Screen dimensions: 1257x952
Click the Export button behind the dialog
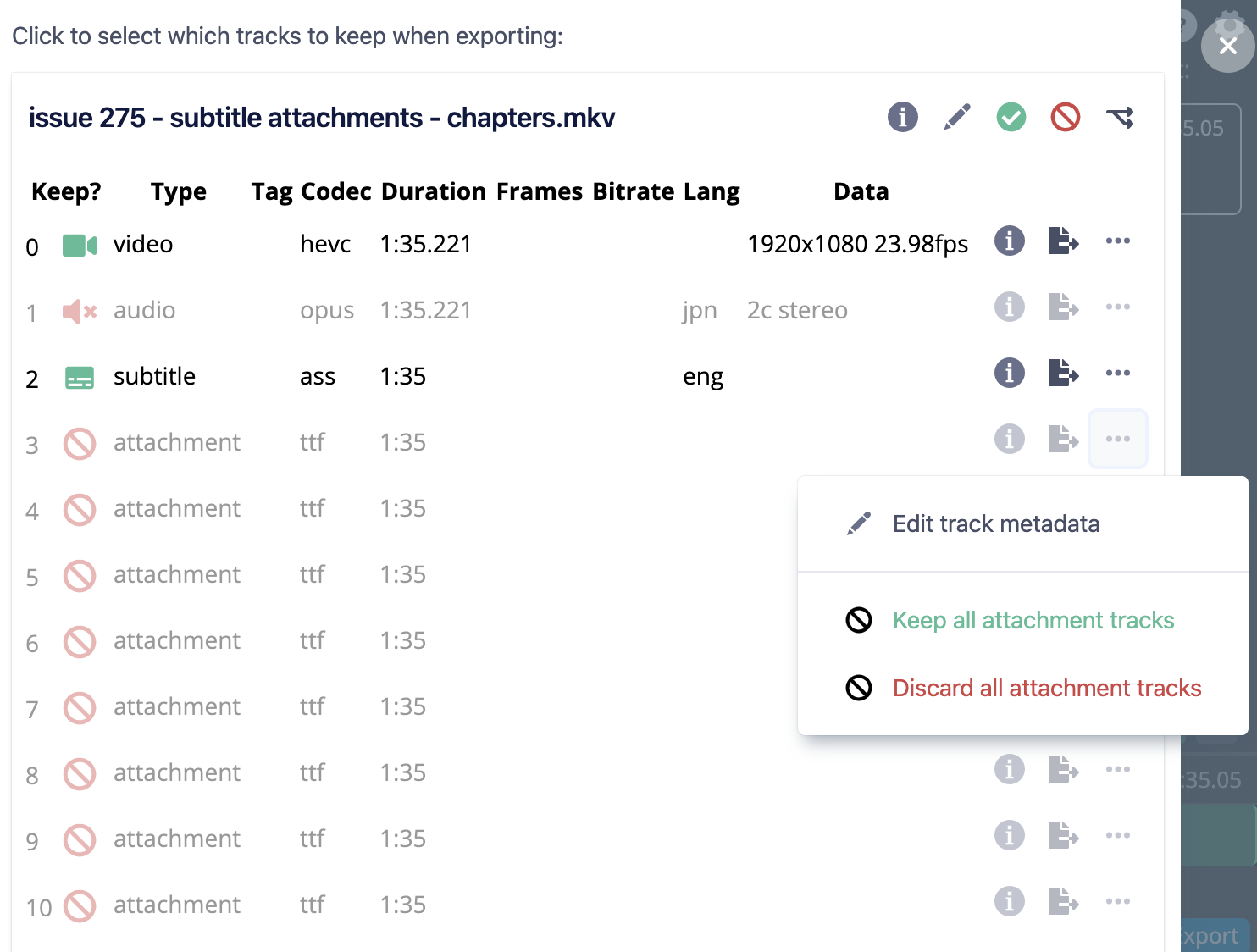tap(1213, 935)
